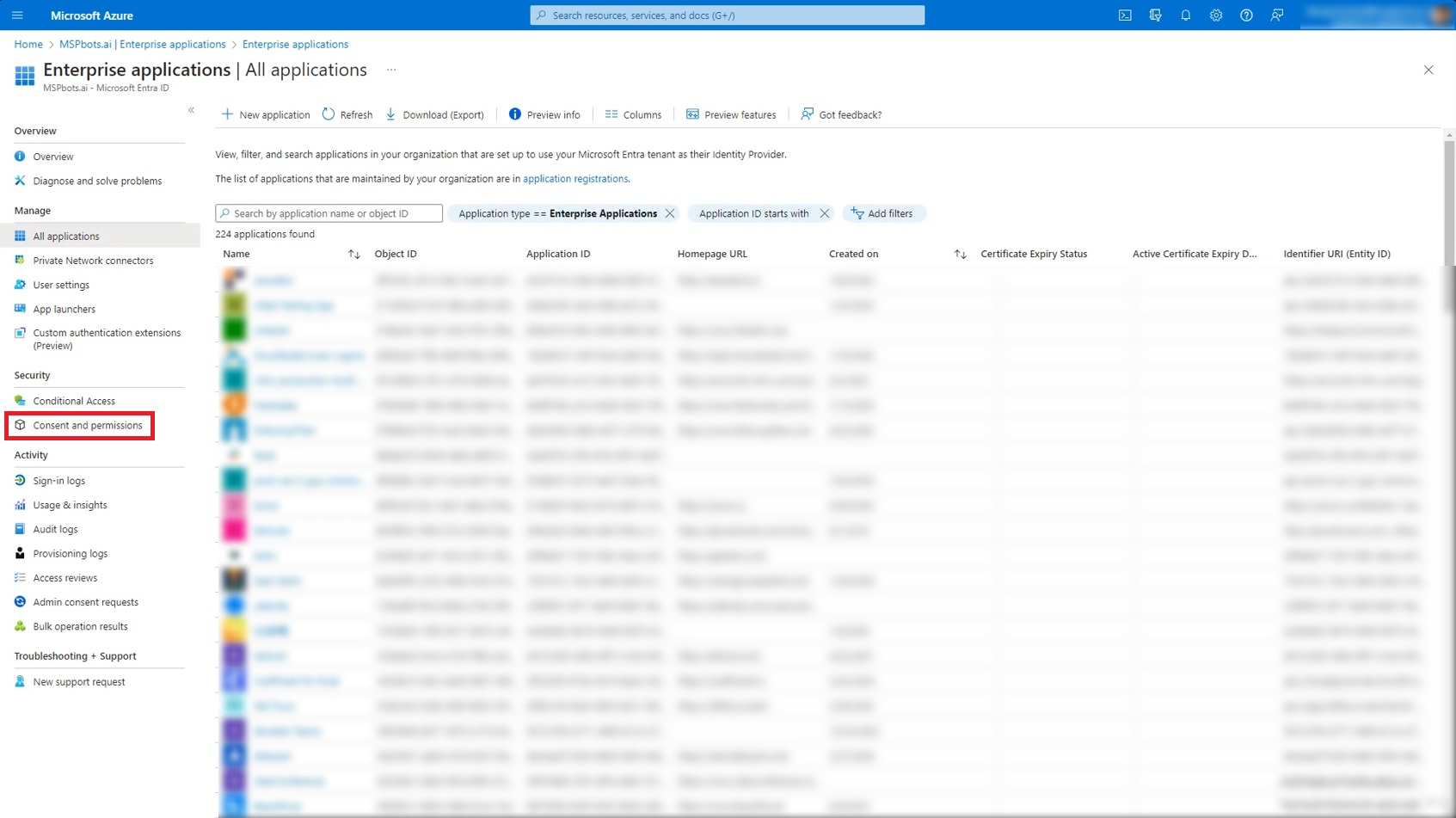Open the ellipsis beside the All applications title
Image resolution: width=1456 pixels, height=818 pixels.
391,70
